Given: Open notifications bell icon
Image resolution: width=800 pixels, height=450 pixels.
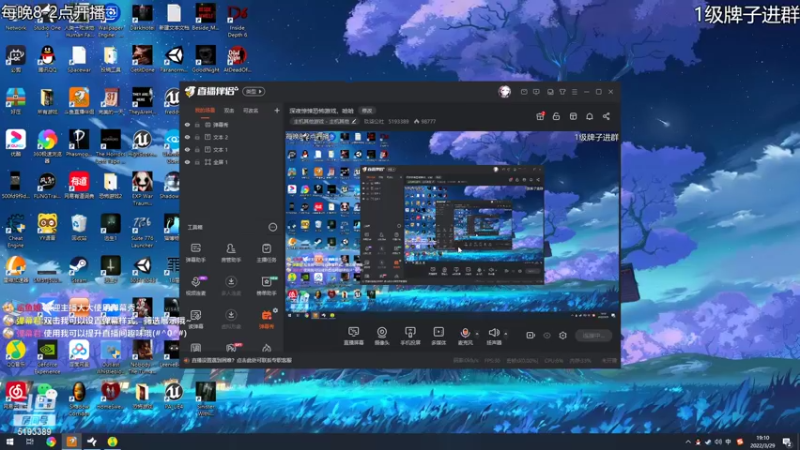Looking at the screenshot, I should pos(589,116).
